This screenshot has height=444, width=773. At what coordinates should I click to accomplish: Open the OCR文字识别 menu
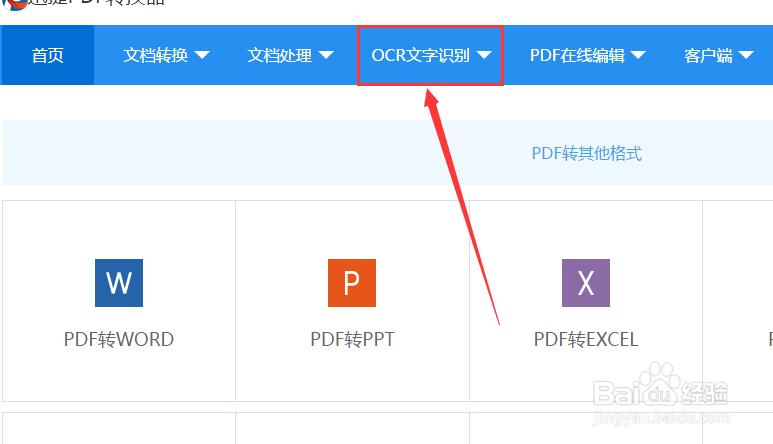(x=420, y=55)
